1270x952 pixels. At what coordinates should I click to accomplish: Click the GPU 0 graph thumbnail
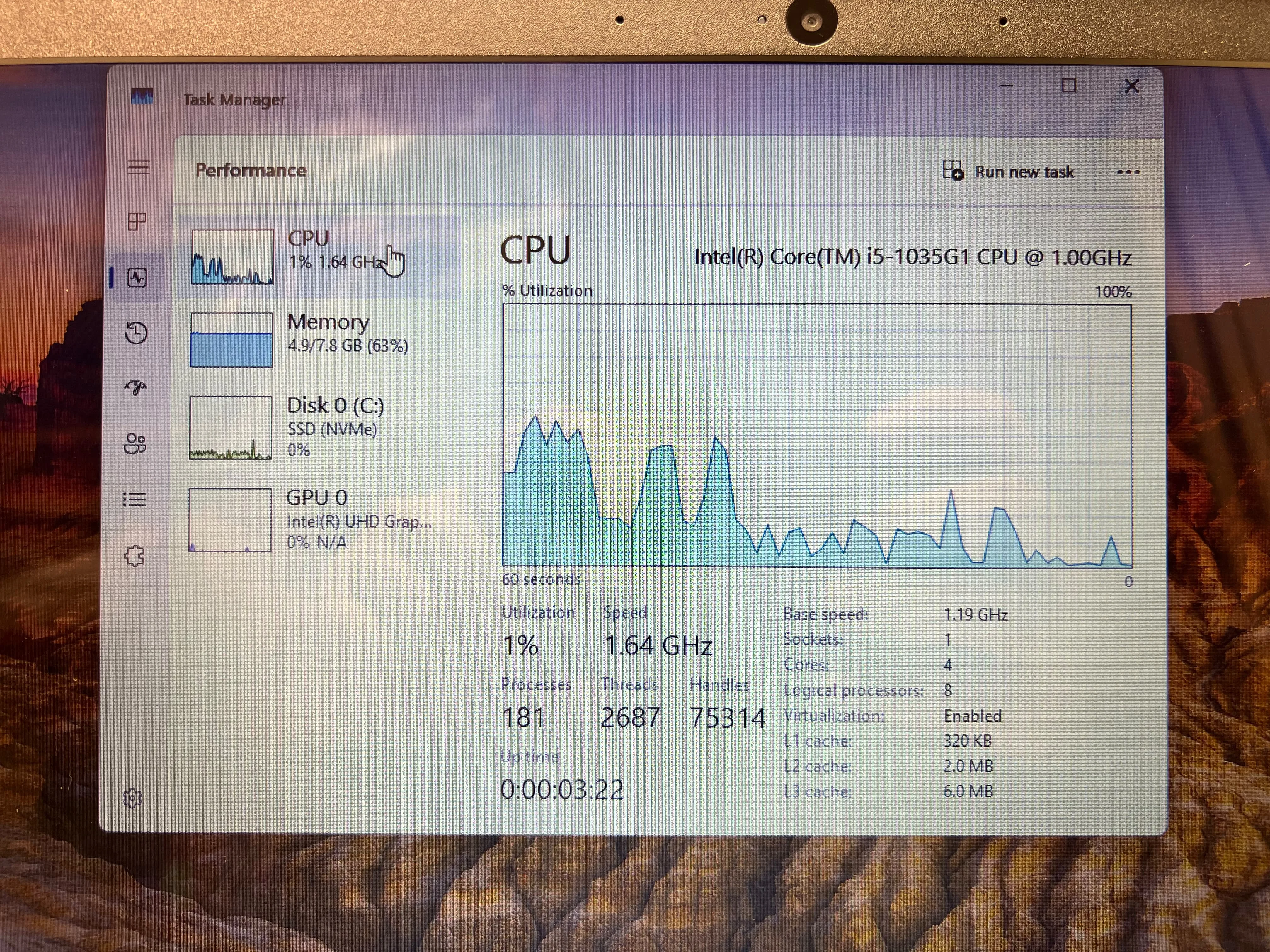[230, 520]
